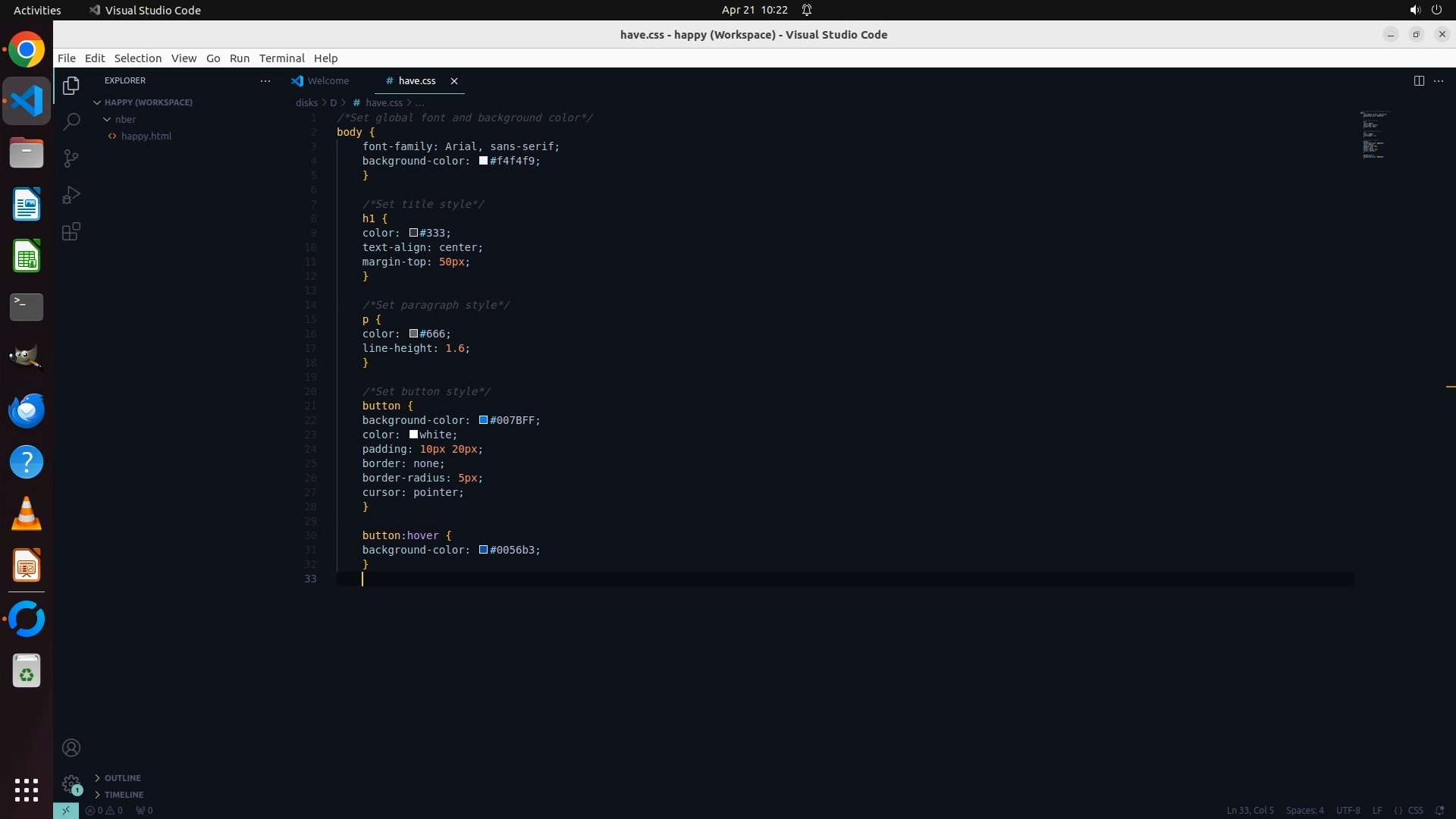This screenshot has height=819, width=1456.
Task: Open the Terminal menu
Action: click(x=281, y=58)
